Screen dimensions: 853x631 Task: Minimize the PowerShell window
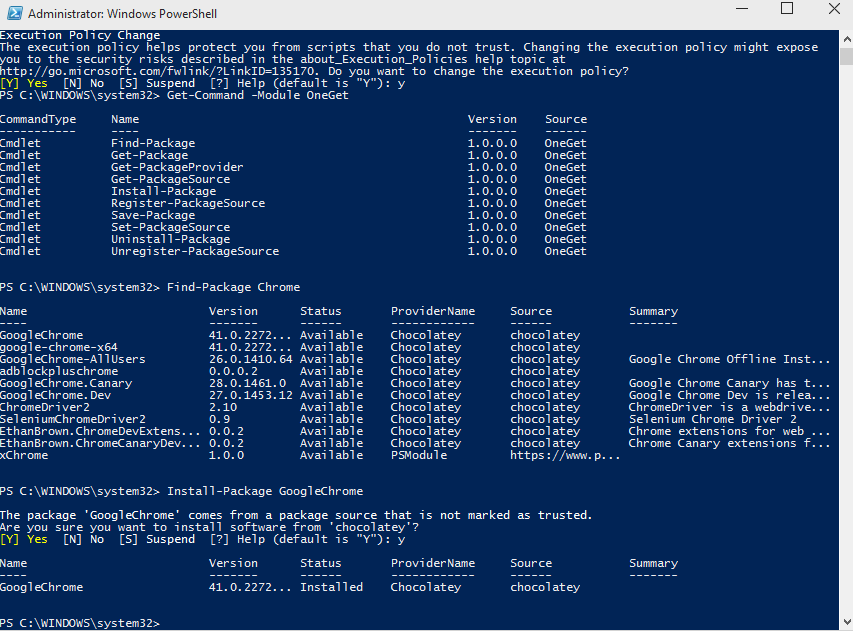coord(742,9)
